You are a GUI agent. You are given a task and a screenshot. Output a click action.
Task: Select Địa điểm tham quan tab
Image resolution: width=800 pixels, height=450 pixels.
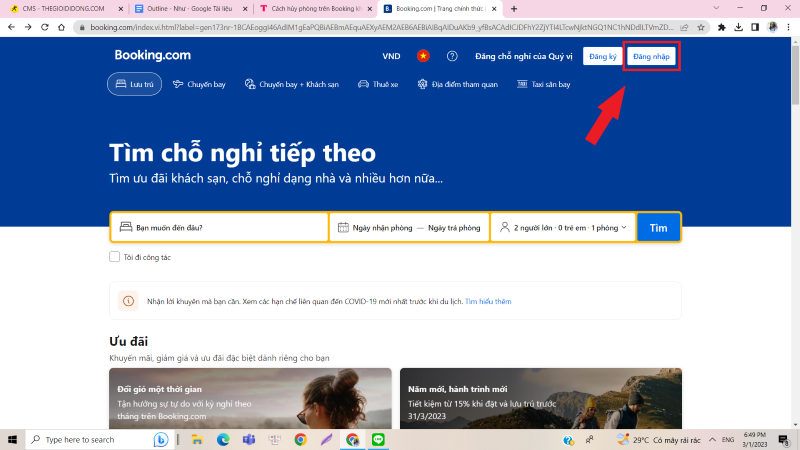(x=458, y=84)
